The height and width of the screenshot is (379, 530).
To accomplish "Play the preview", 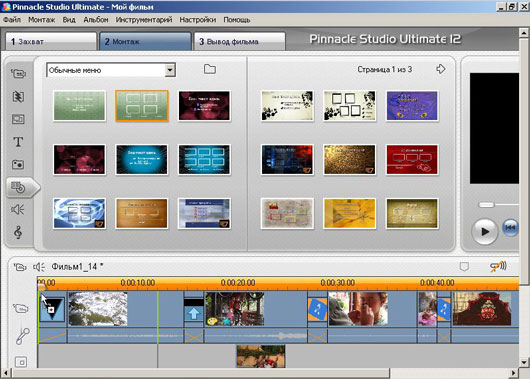I will pos(485,231).
